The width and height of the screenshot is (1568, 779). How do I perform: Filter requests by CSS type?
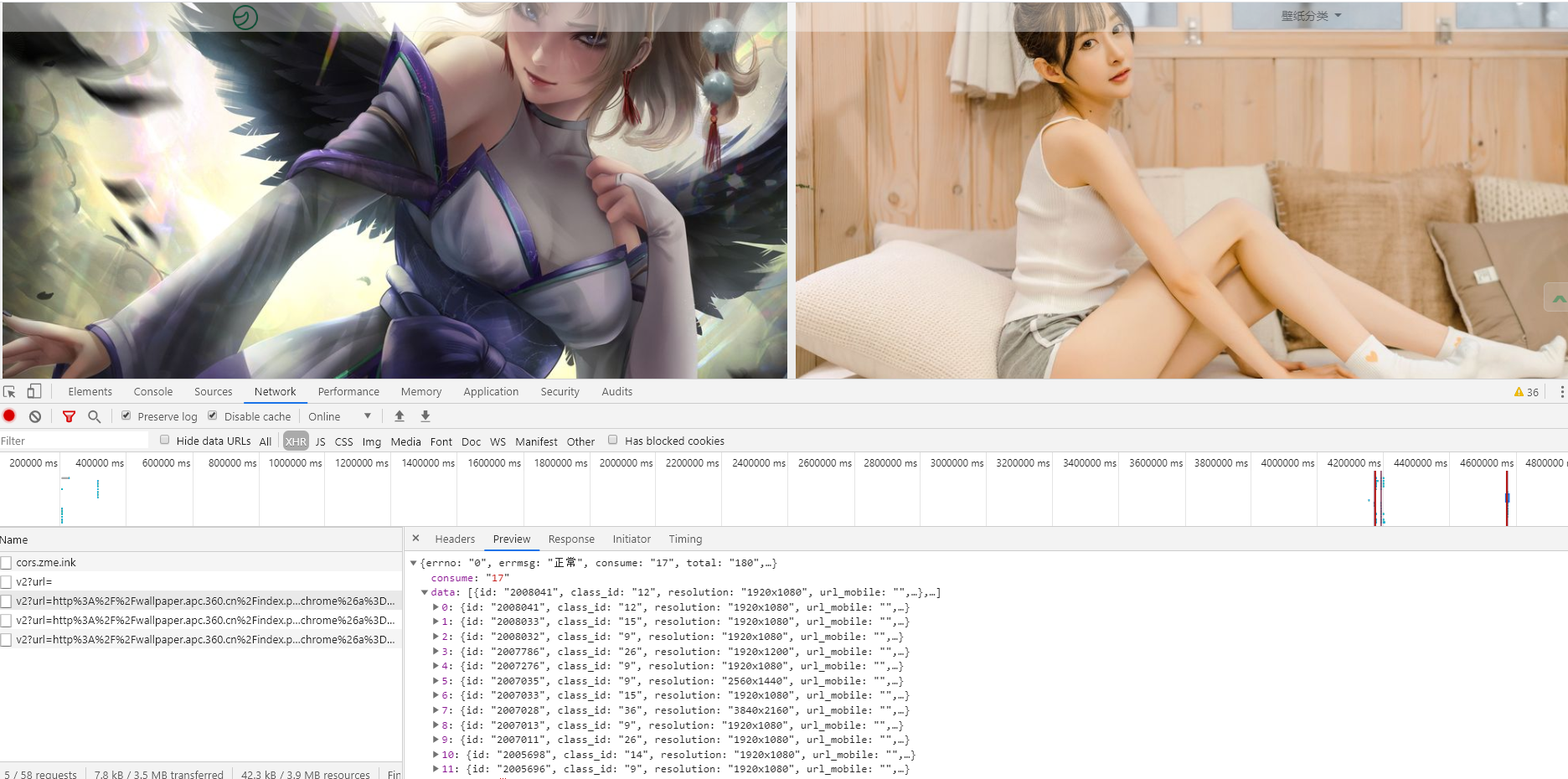click(344, 441)
